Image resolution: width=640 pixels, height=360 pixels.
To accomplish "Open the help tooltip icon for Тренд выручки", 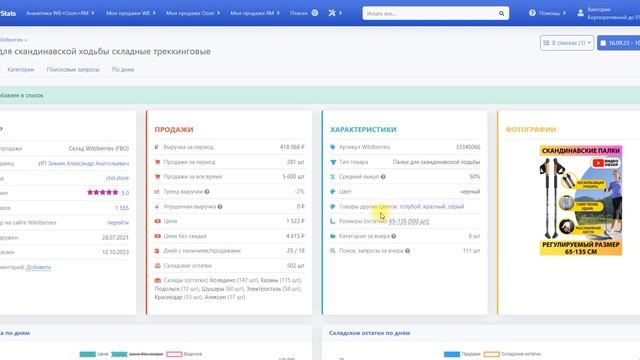I will [x=207, y=191].
